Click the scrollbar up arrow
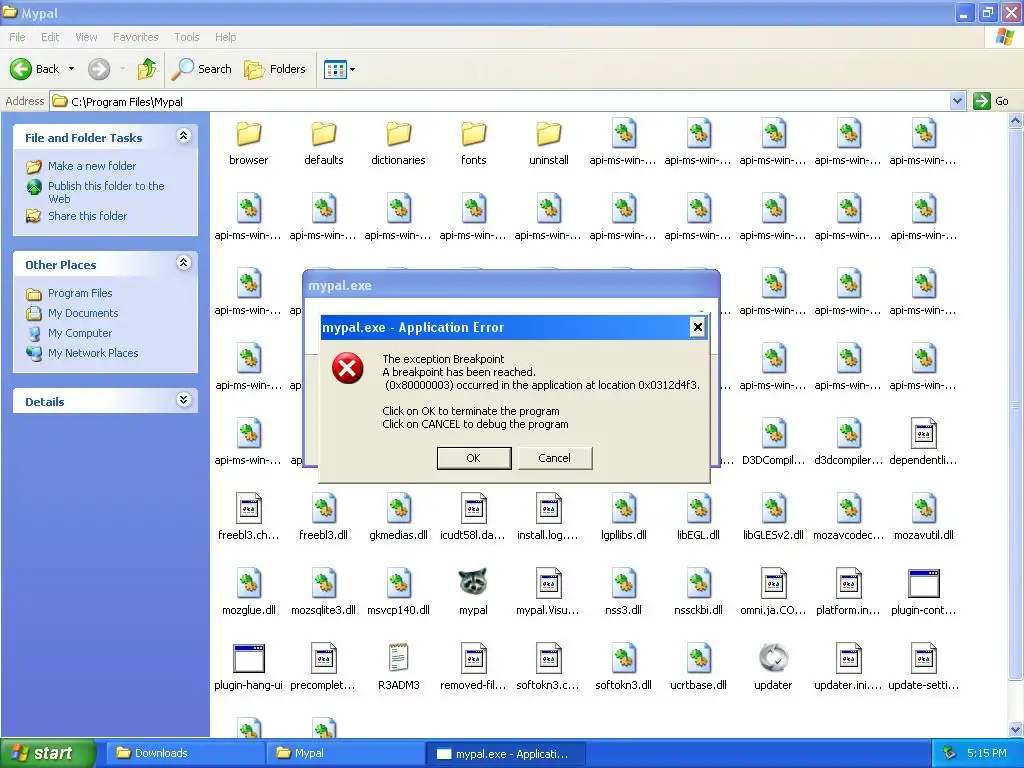 1016,120
